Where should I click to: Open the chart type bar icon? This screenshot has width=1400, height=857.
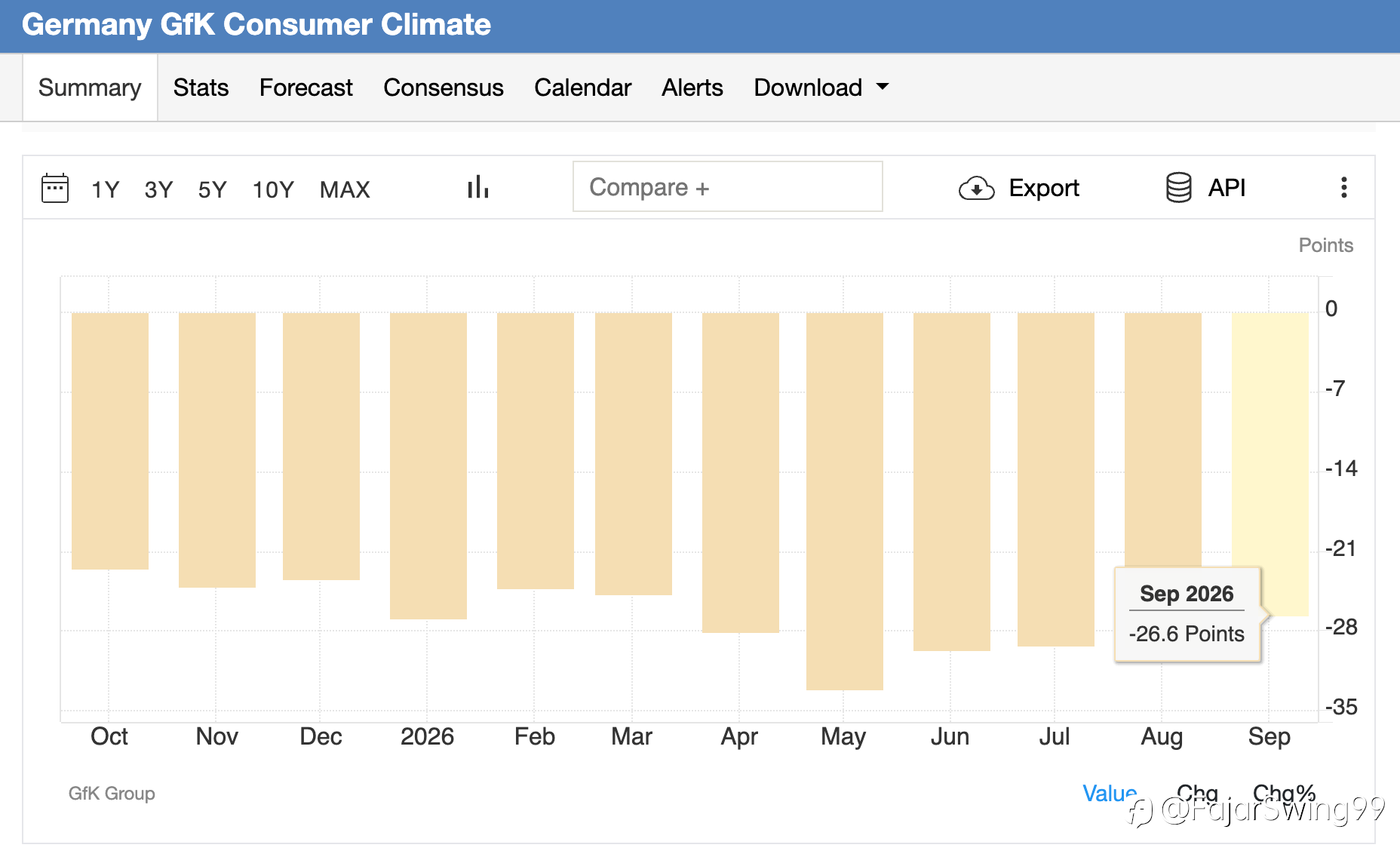click(x=478, y=187)
